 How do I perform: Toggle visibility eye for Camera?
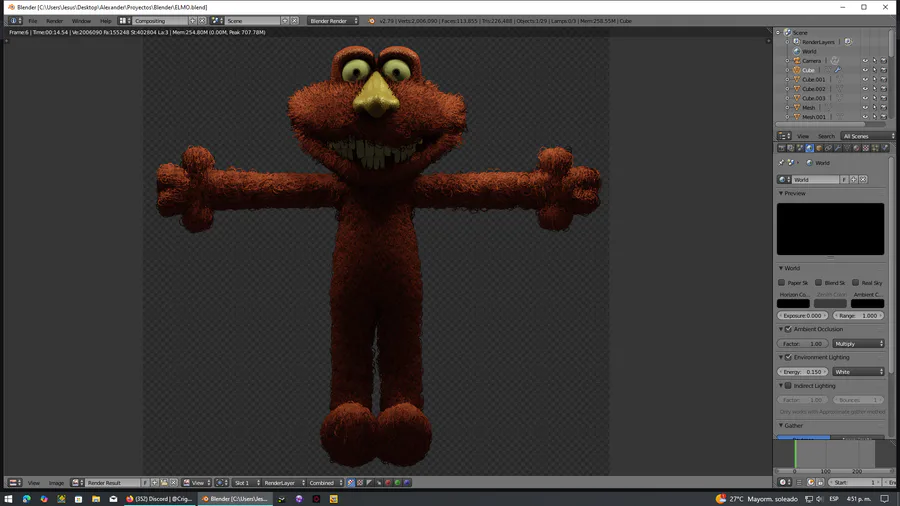point(865,61)
